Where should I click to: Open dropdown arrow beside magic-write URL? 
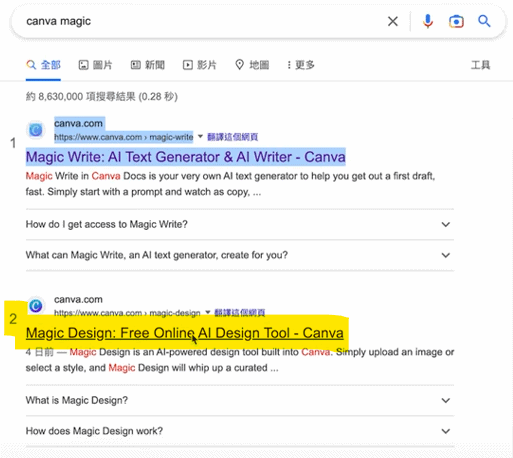200,136
